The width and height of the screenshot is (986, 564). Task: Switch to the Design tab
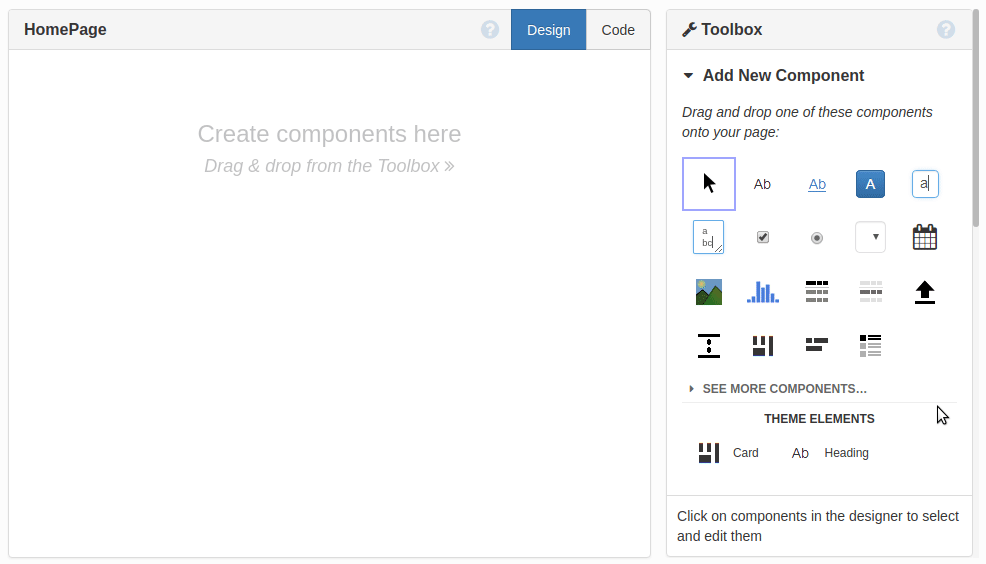pos(548,30)
